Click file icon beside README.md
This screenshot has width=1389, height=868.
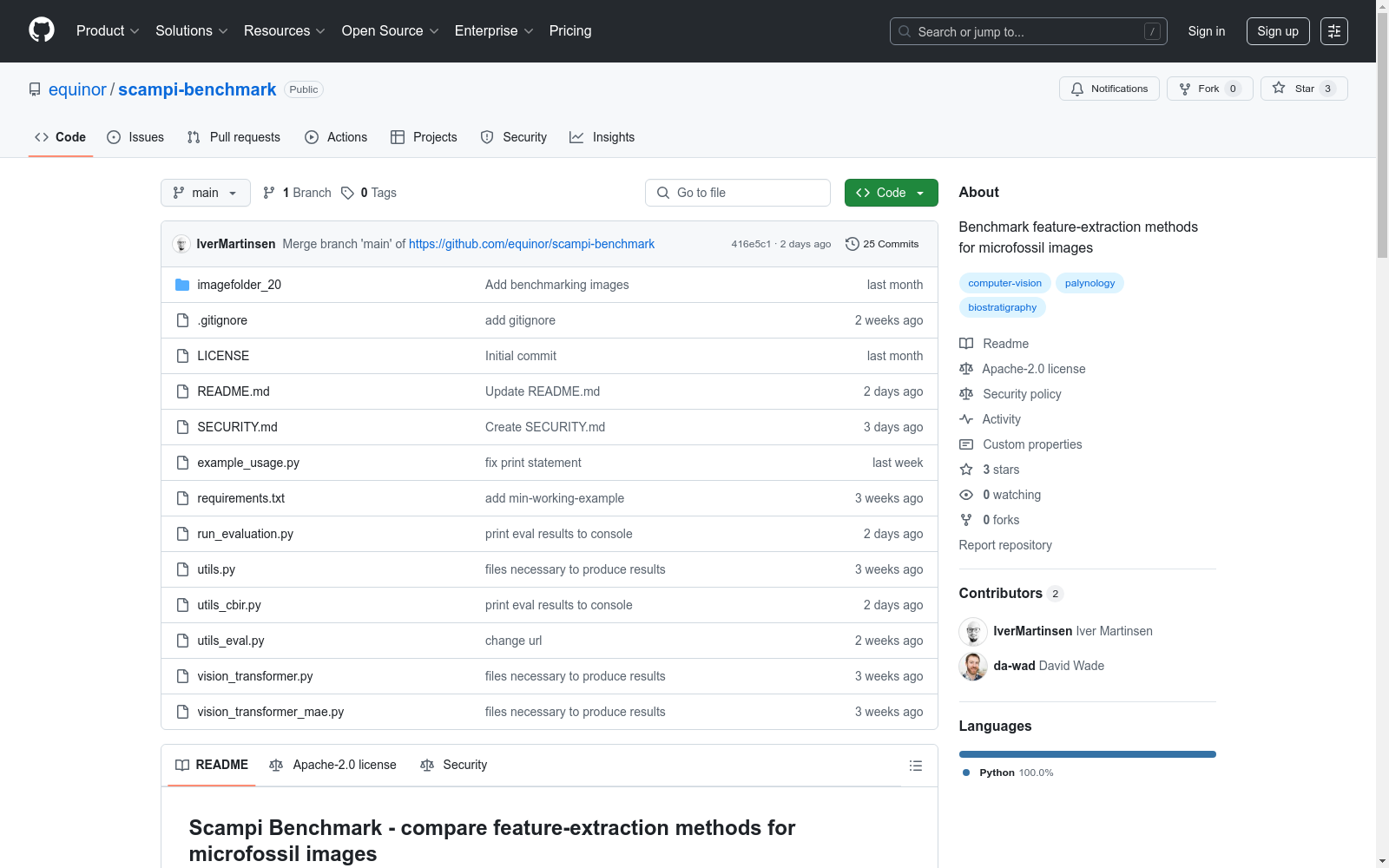(182, 391)
